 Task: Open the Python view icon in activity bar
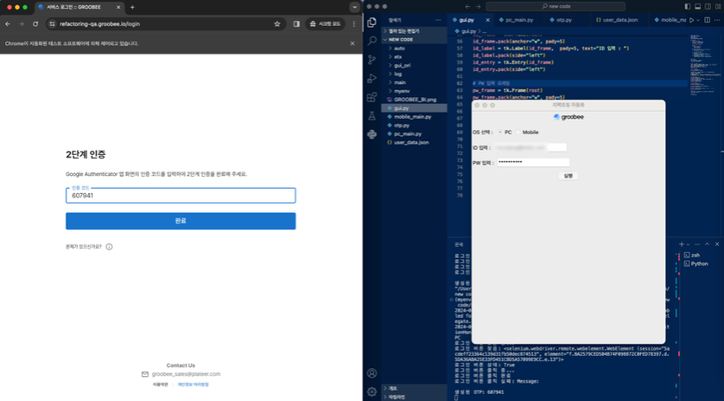pos(372,134)
